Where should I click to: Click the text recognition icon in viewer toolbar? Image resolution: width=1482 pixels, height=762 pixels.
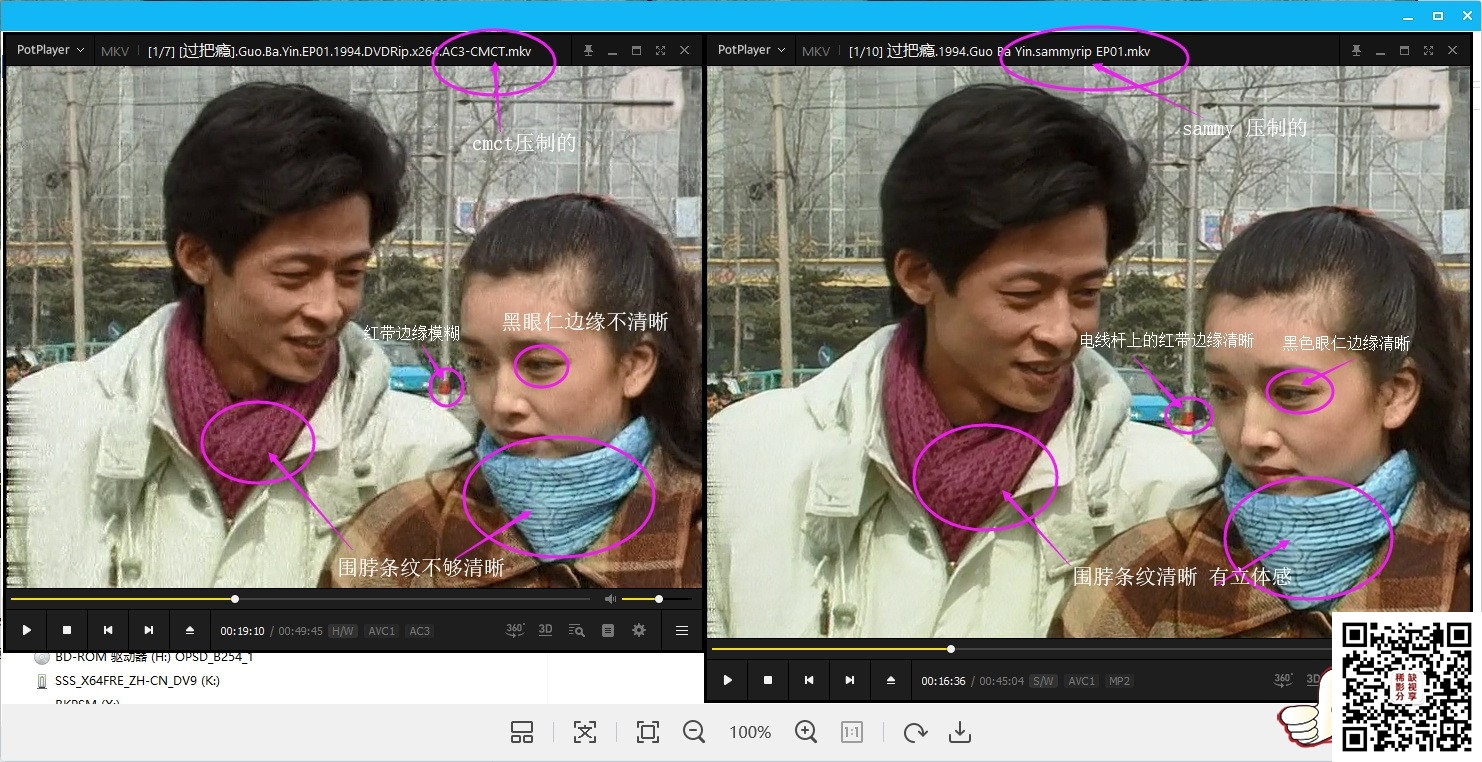[585, 732]
